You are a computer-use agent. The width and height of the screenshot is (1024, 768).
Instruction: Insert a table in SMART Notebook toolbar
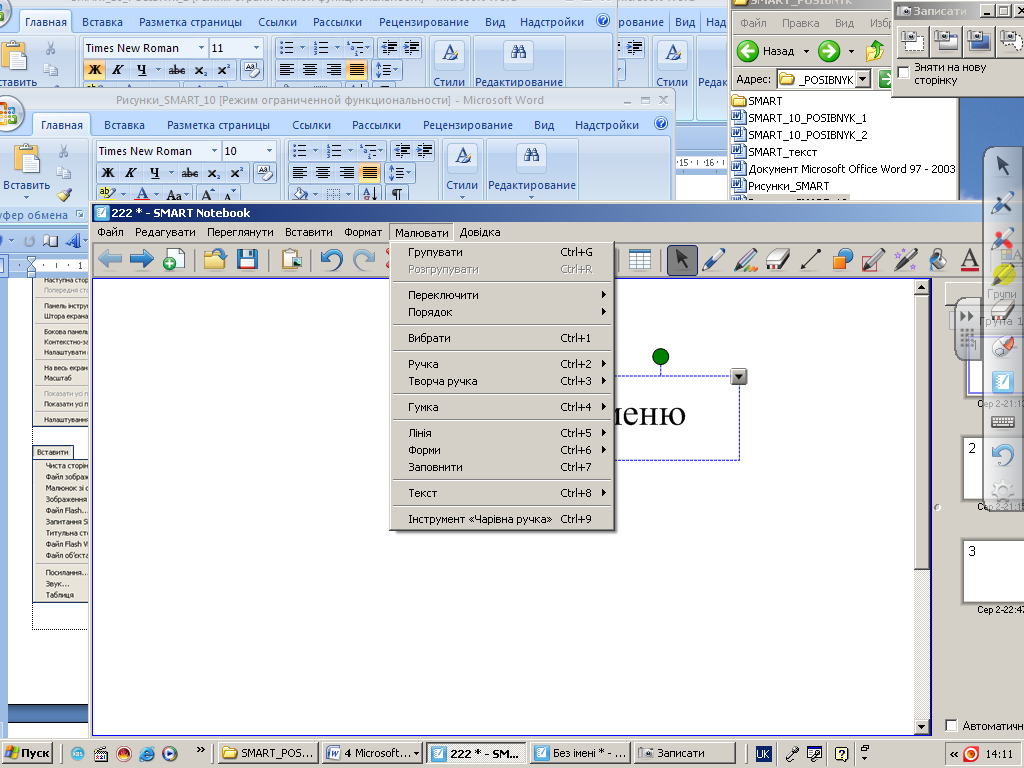tap(639, 260)
